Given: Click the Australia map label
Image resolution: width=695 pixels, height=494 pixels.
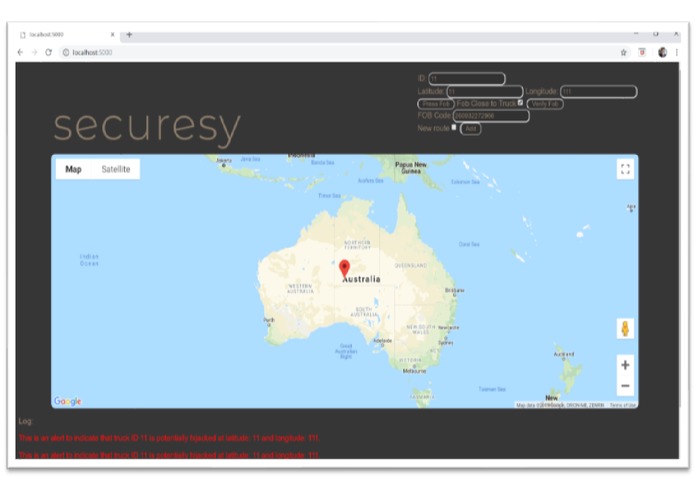Looking at the screenshot, I should pos(362,279).
